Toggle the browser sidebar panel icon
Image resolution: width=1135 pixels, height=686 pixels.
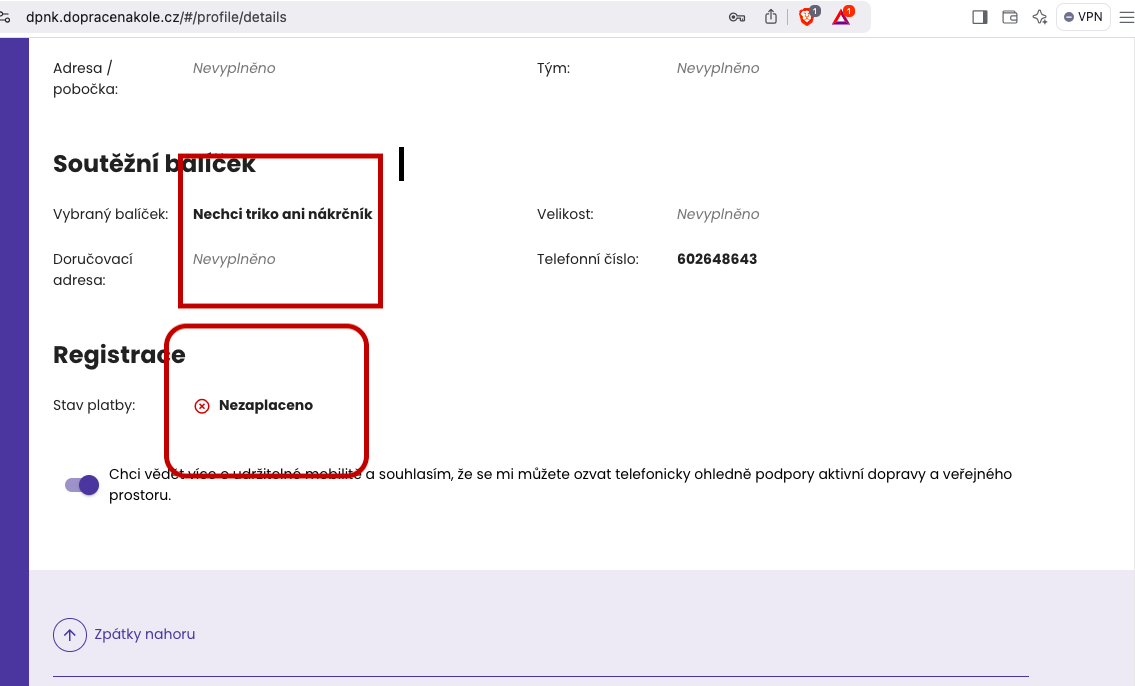(x=980, y=17)
